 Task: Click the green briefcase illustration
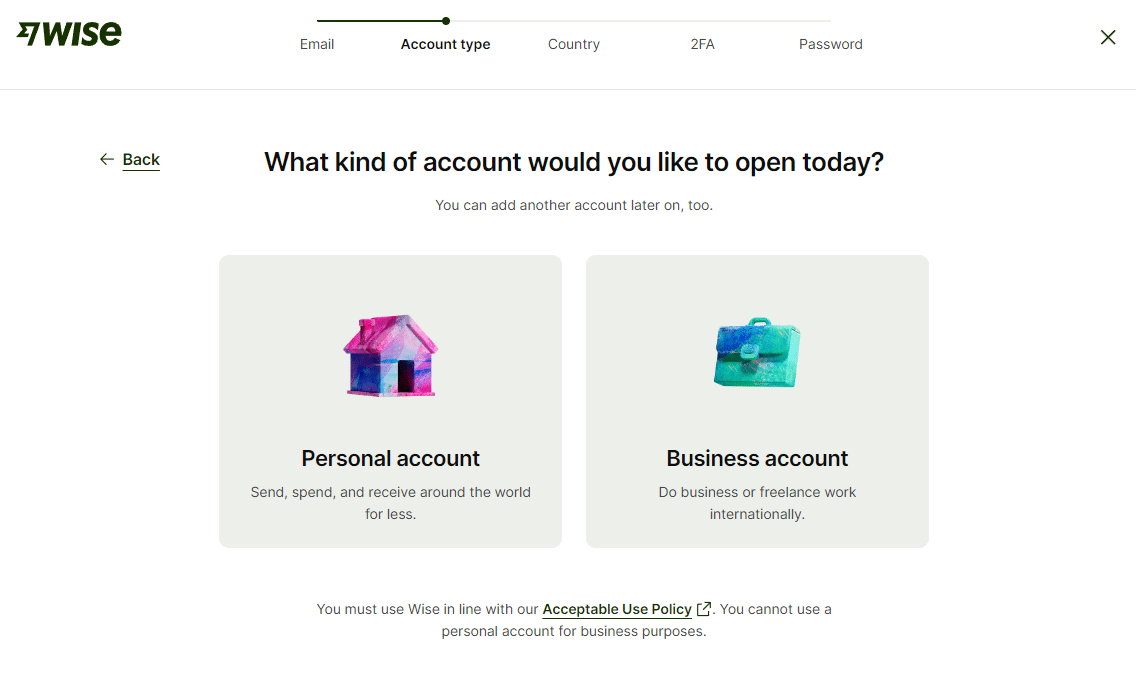[757, 353]
